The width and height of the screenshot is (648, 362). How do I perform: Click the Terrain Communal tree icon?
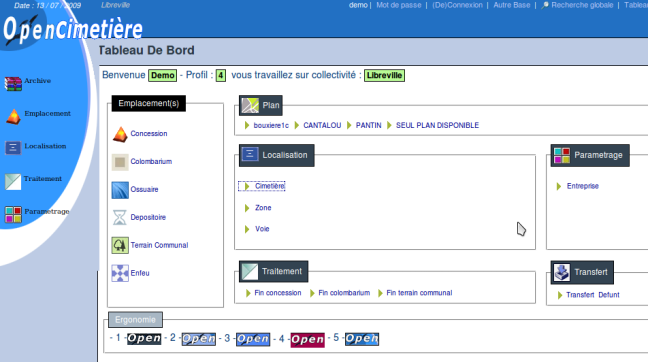120,245
